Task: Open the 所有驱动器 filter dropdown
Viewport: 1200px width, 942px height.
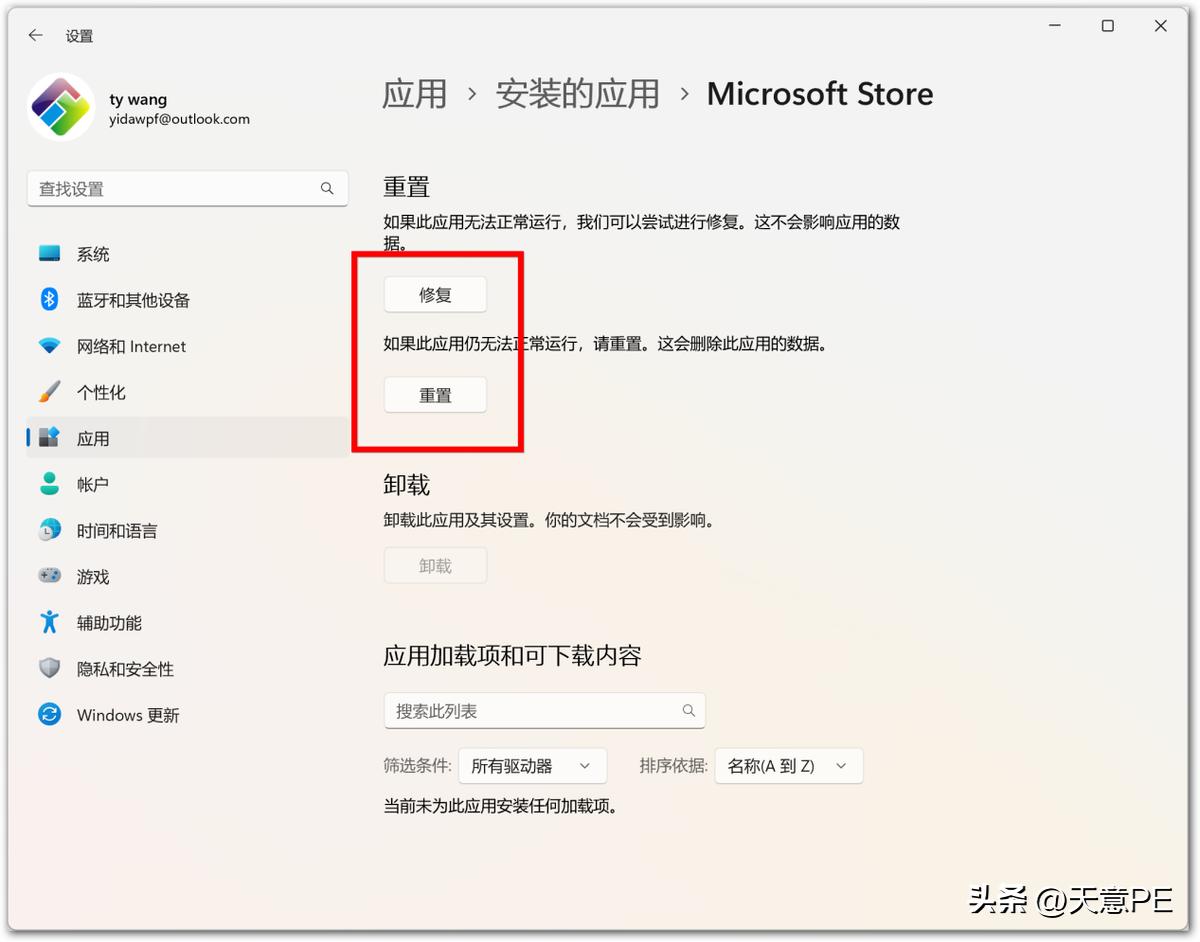Action: pos(532,765)
